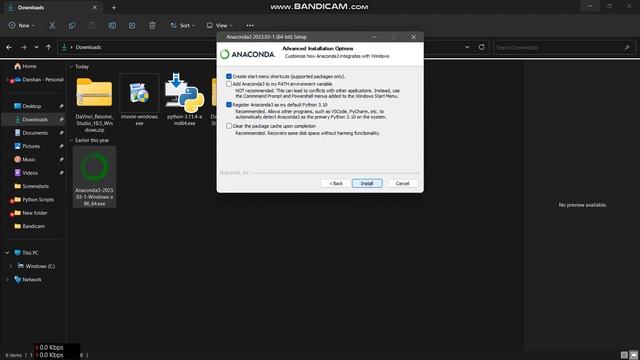This screenshot has height=360, width=640.
Task: Click the Rename icon in toolbar
Action: (112, 25)
